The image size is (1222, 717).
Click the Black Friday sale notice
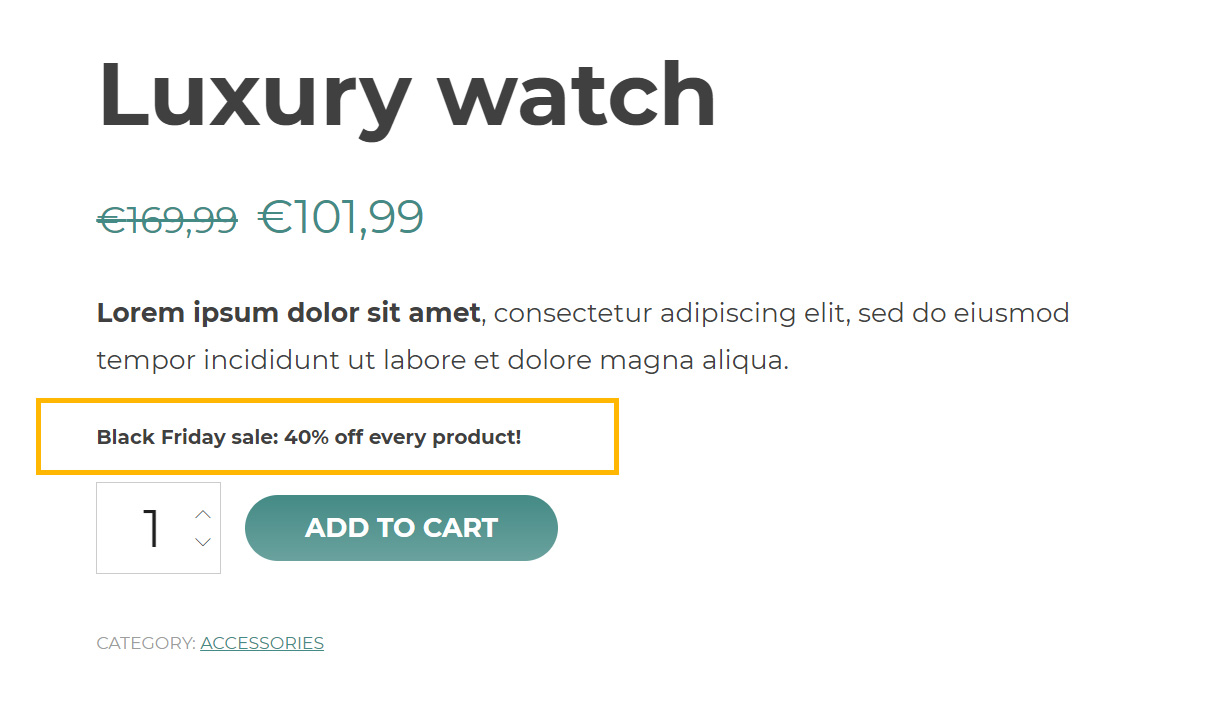click(x=309, y=437)
